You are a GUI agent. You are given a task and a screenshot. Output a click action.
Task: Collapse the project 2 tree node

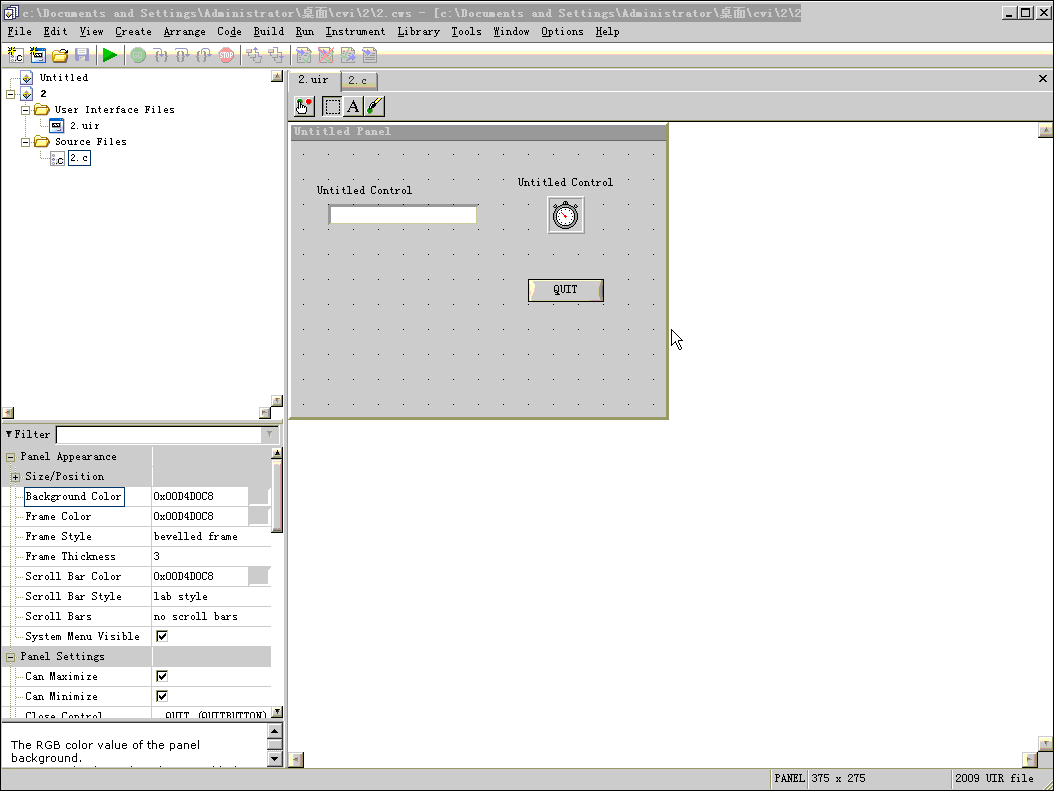(x=11, y=94)
